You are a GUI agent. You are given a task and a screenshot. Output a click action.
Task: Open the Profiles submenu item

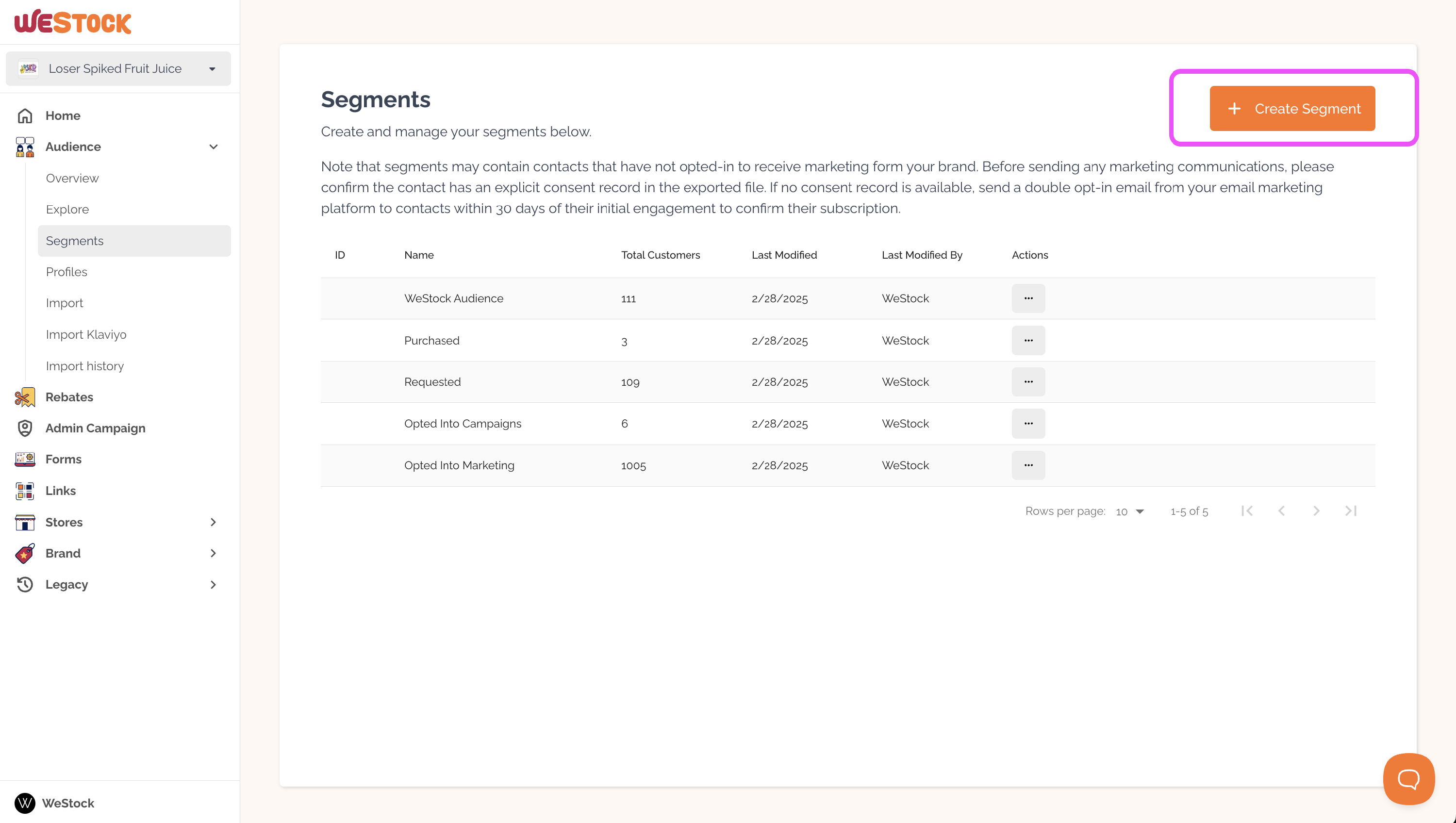point(66,272)
